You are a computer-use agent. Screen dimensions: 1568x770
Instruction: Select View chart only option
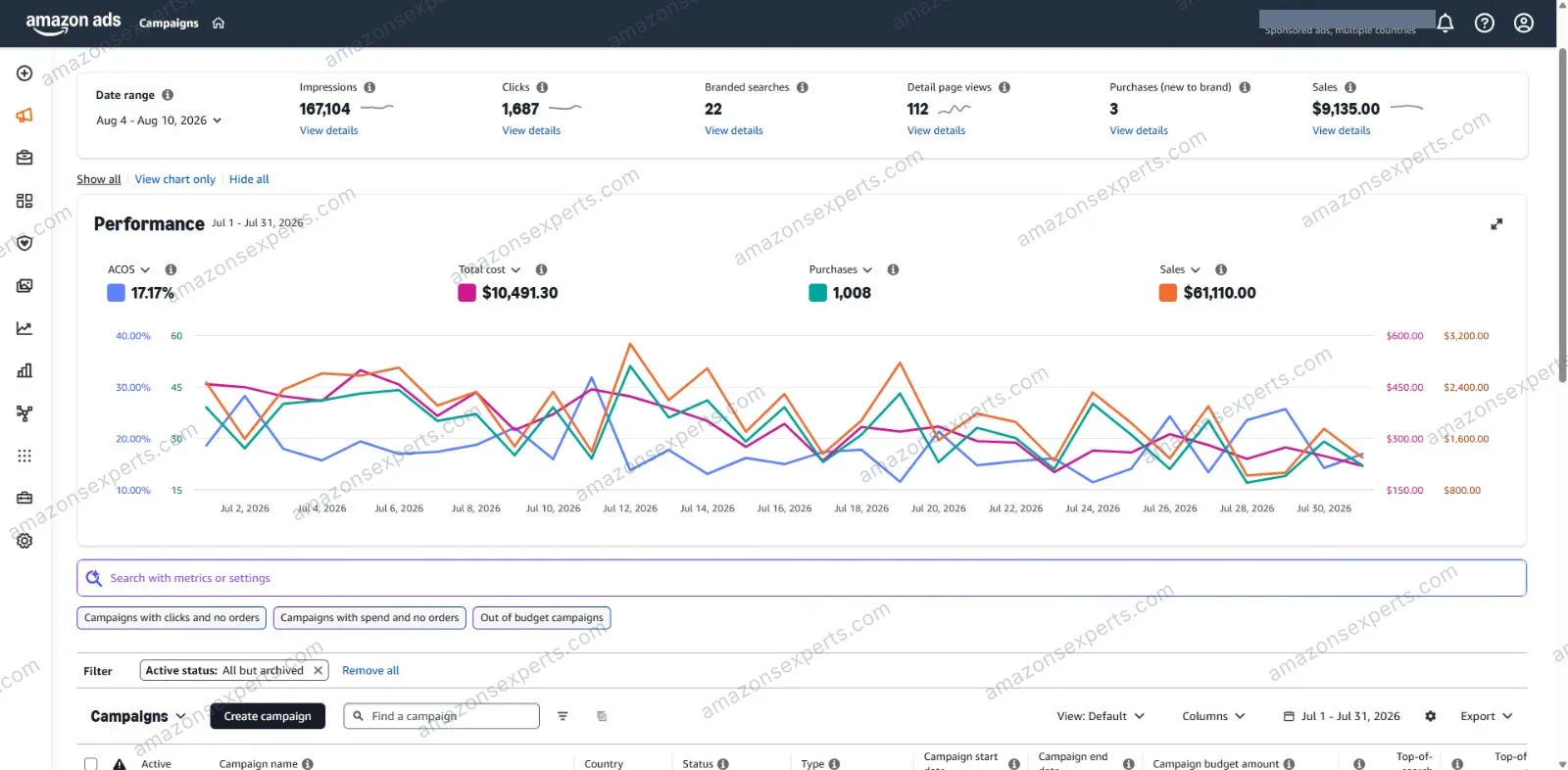pos(175,179)
